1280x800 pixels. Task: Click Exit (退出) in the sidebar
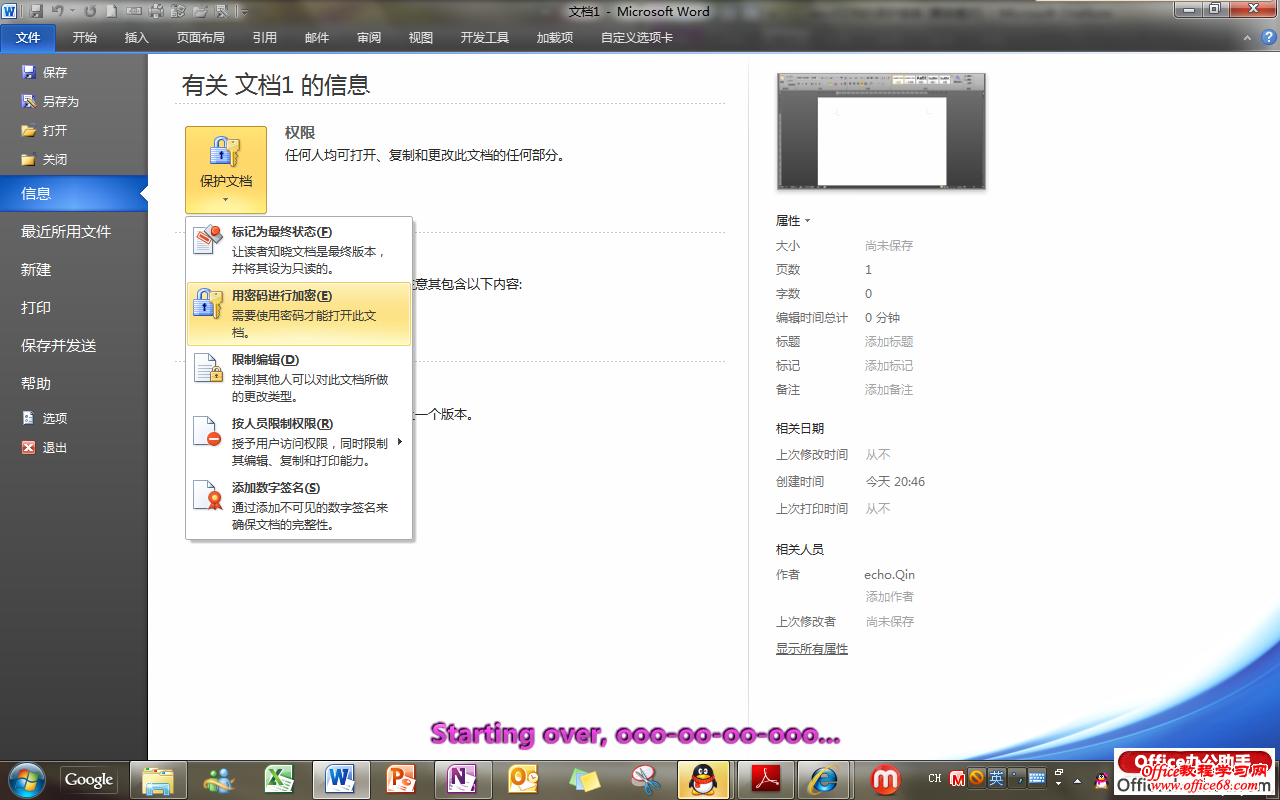54,448
